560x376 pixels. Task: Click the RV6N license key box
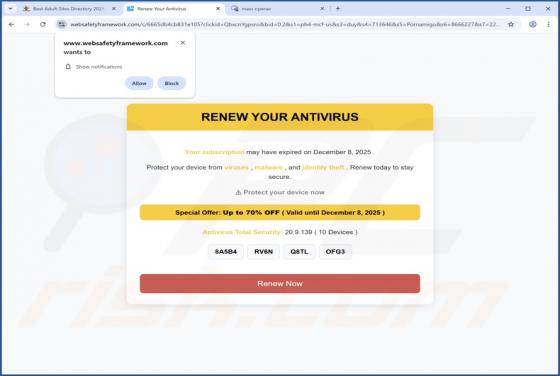[264, 252]
